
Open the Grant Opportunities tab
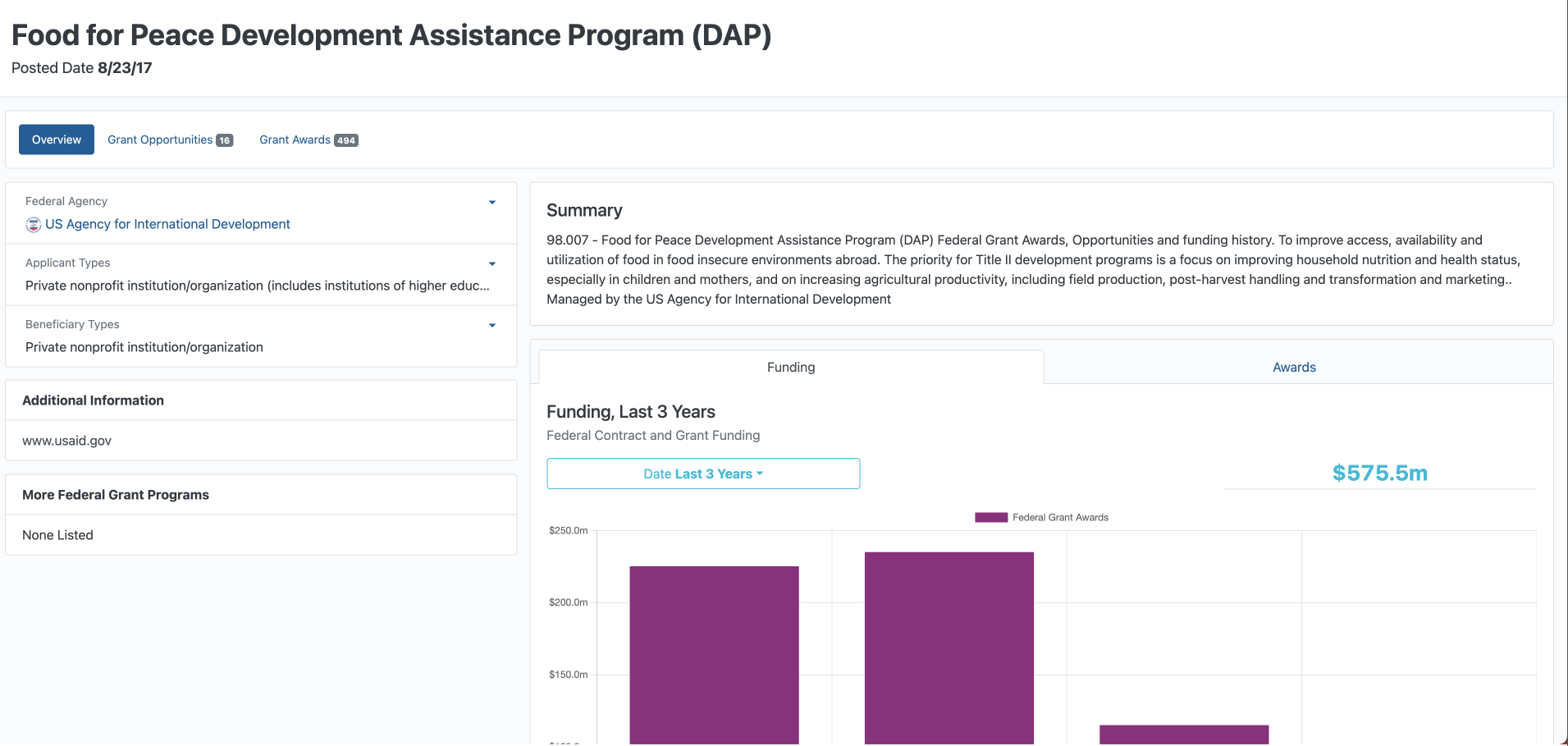170,140
